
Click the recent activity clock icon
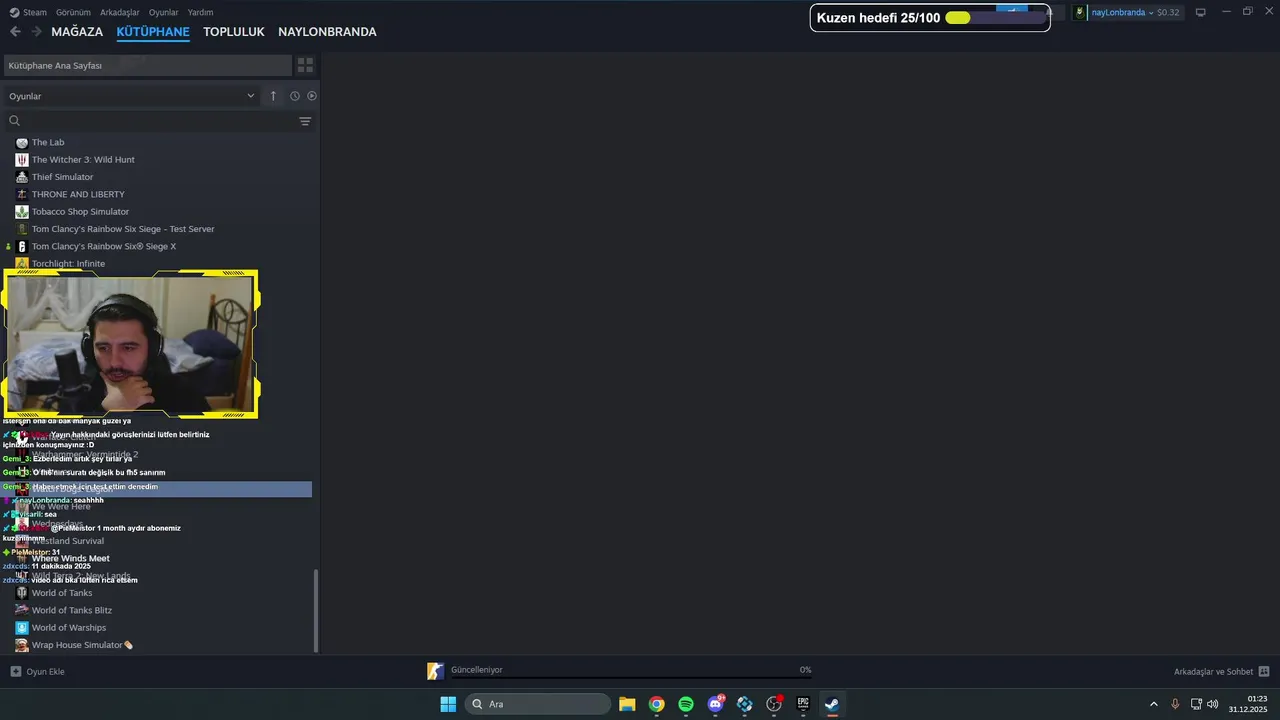(295, 96)
